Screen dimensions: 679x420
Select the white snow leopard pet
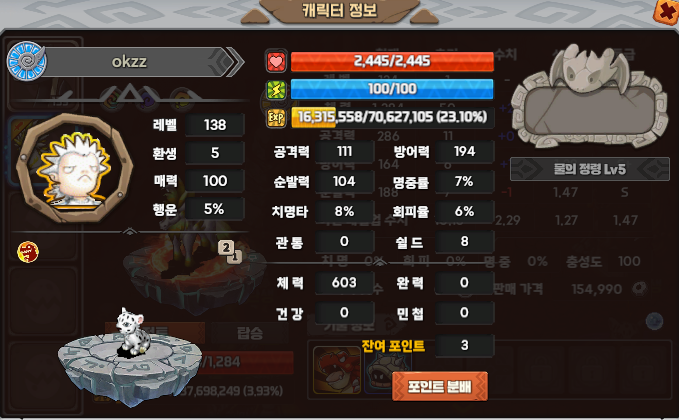click(x=133, y=332)
